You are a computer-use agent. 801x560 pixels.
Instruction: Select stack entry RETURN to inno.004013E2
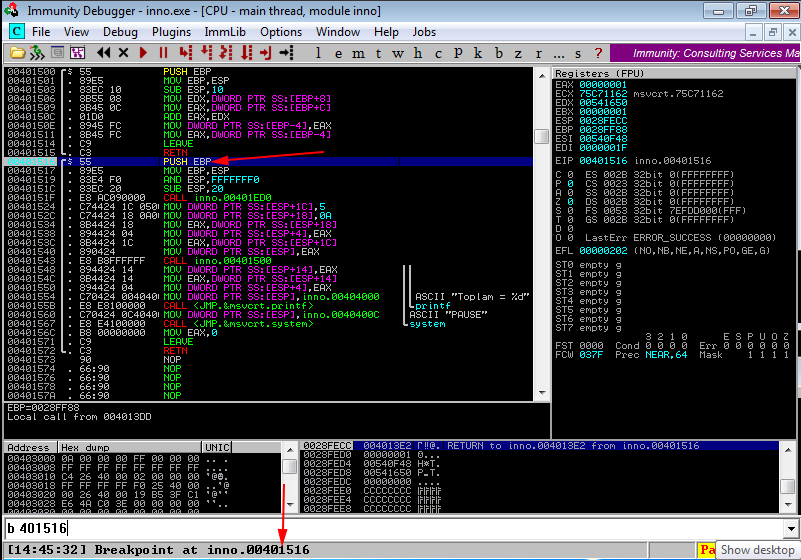tap(539, 446)
